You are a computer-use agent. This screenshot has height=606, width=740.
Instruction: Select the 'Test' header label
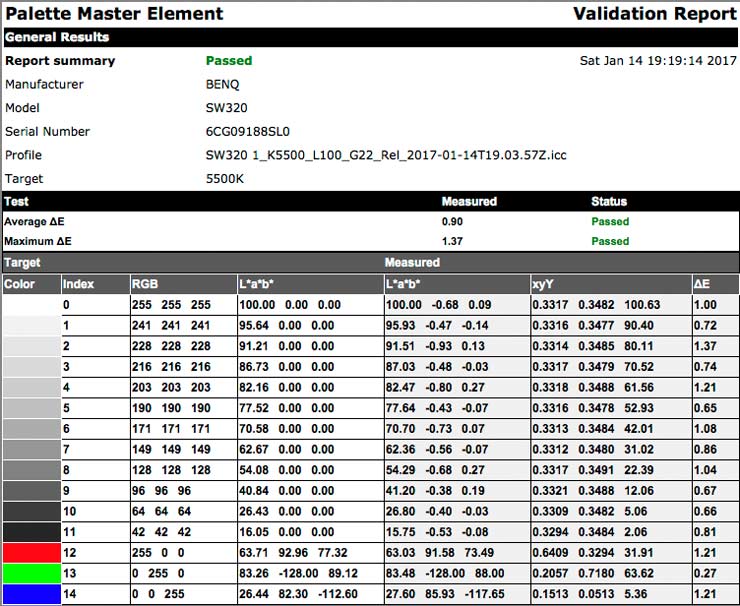17,202
